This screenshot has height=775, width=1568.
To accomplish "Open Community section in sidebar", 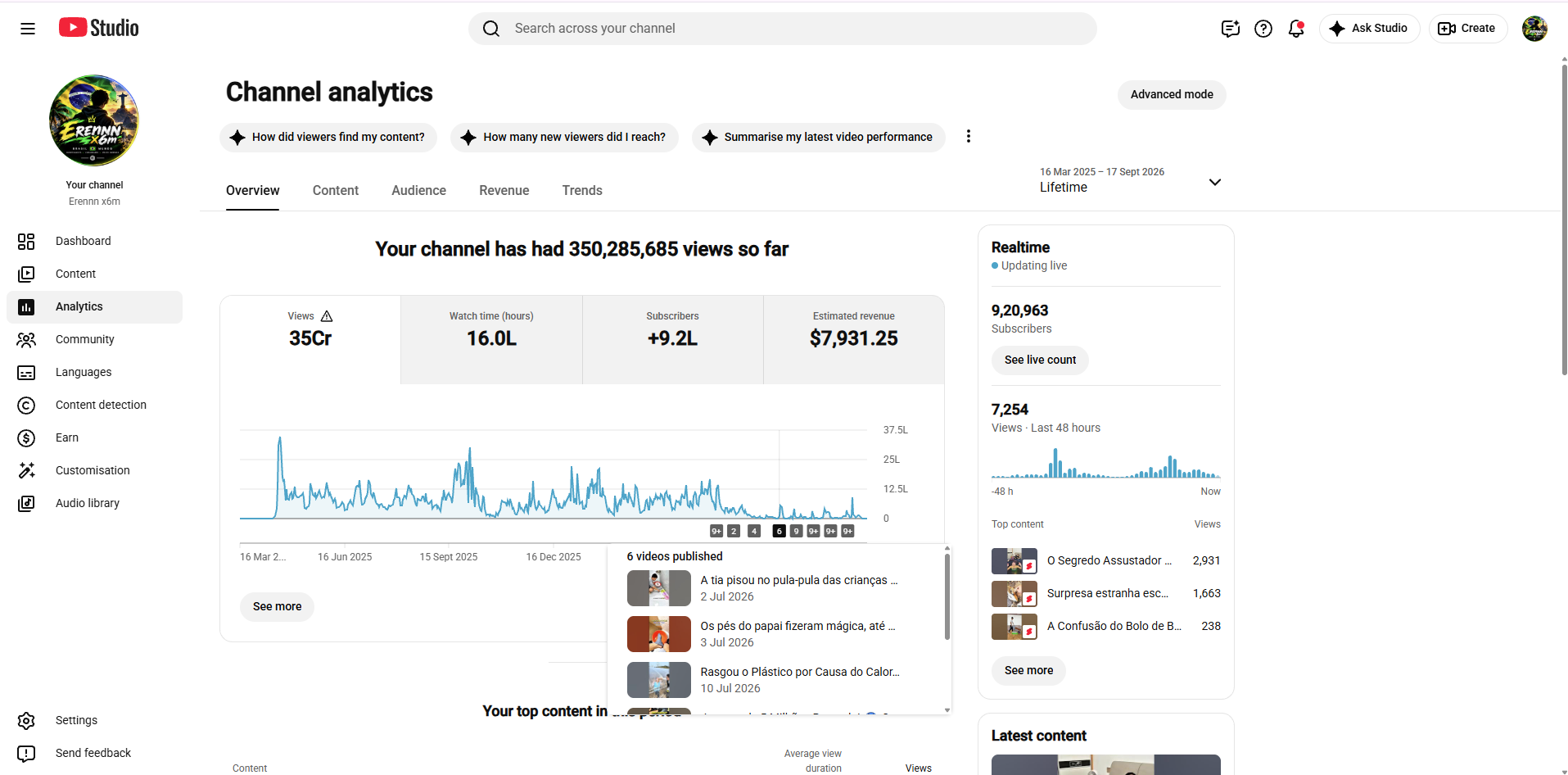I will point(94,339).
